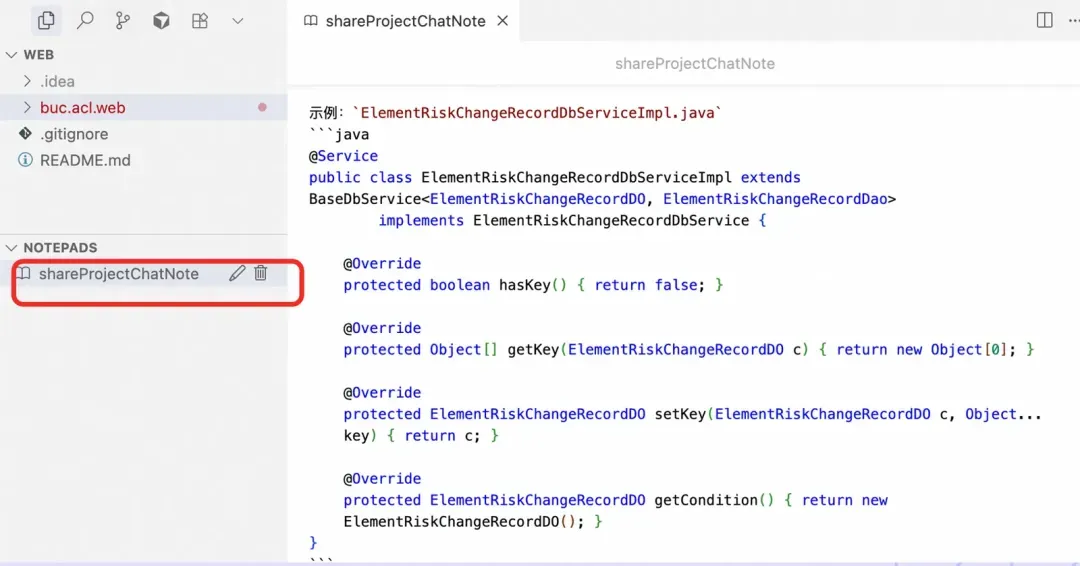Open the Source Control branch icon

tap(123, 21)
